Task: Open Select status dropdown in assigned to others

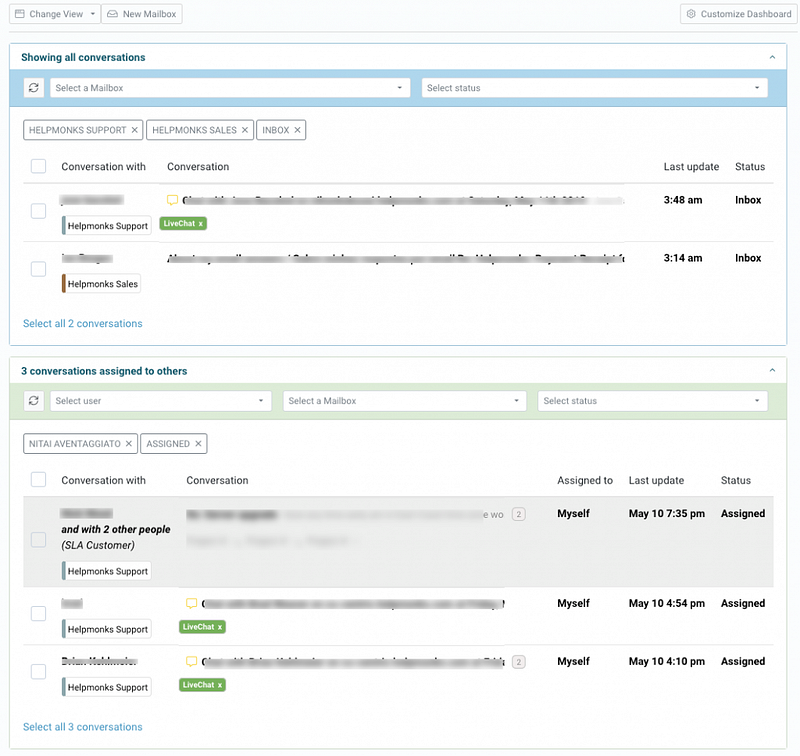Action: pos(653,401)
